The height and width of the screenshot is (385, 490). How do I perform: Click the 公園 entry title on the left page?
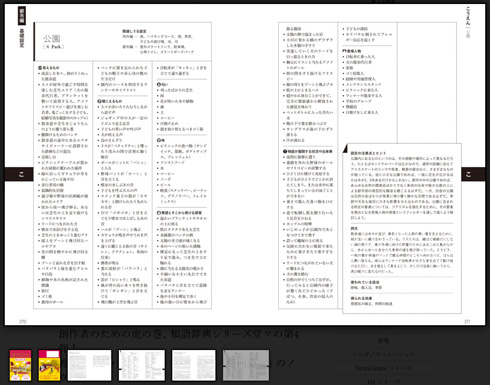[x=52, y=38]
